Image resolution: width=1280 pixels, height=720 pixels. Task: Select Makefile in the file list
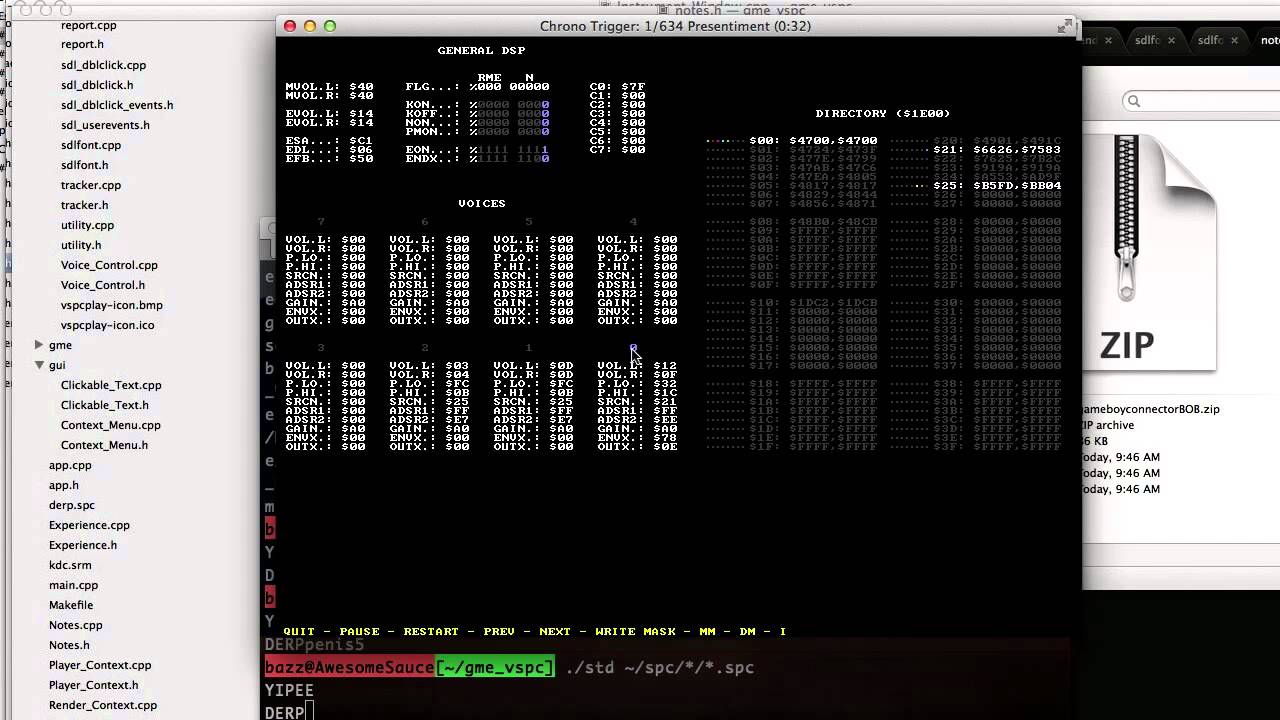(71, 605)
